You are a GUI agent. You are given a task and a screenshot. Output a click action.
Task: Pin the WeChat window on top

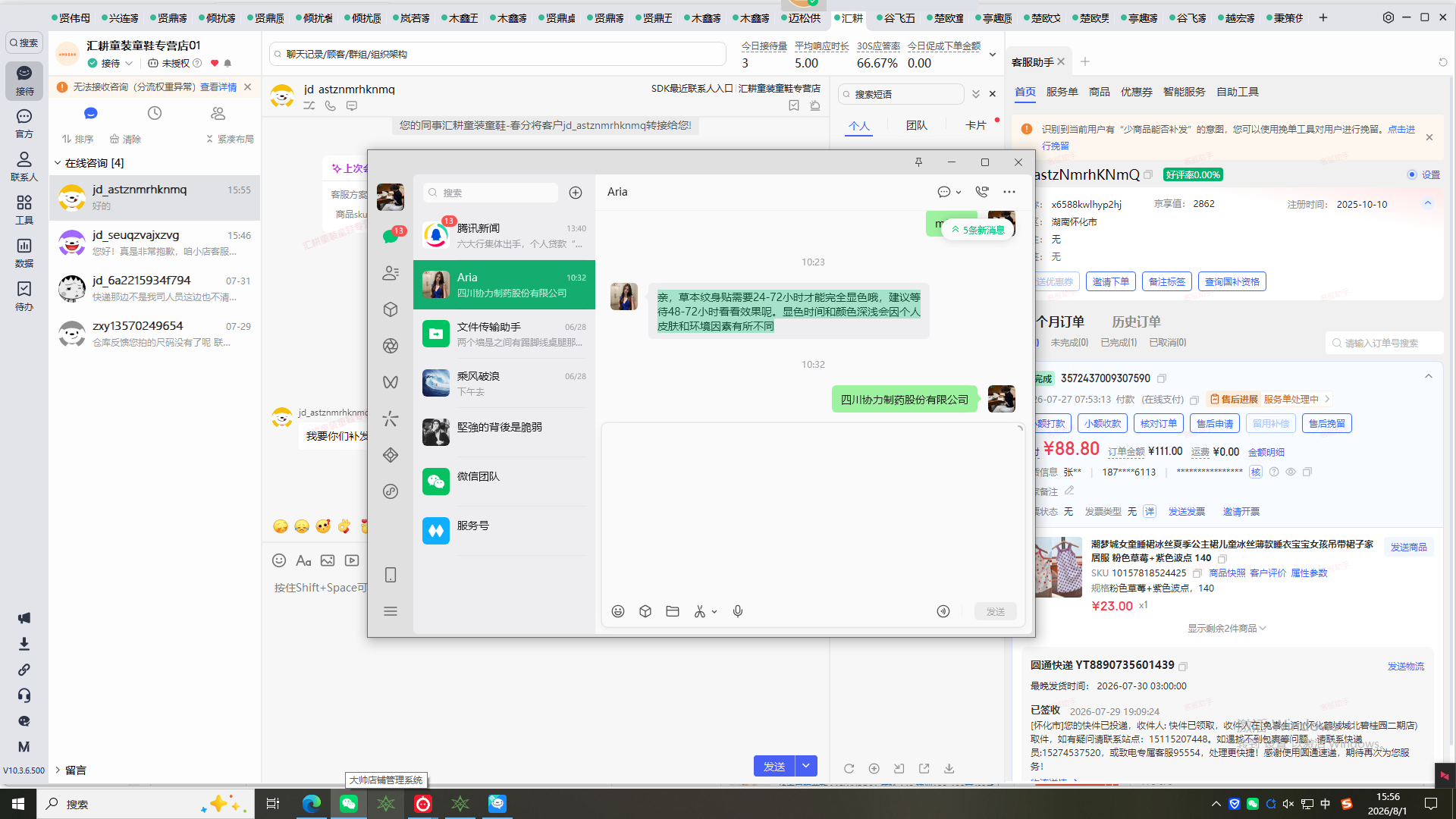tap(918, 162)
